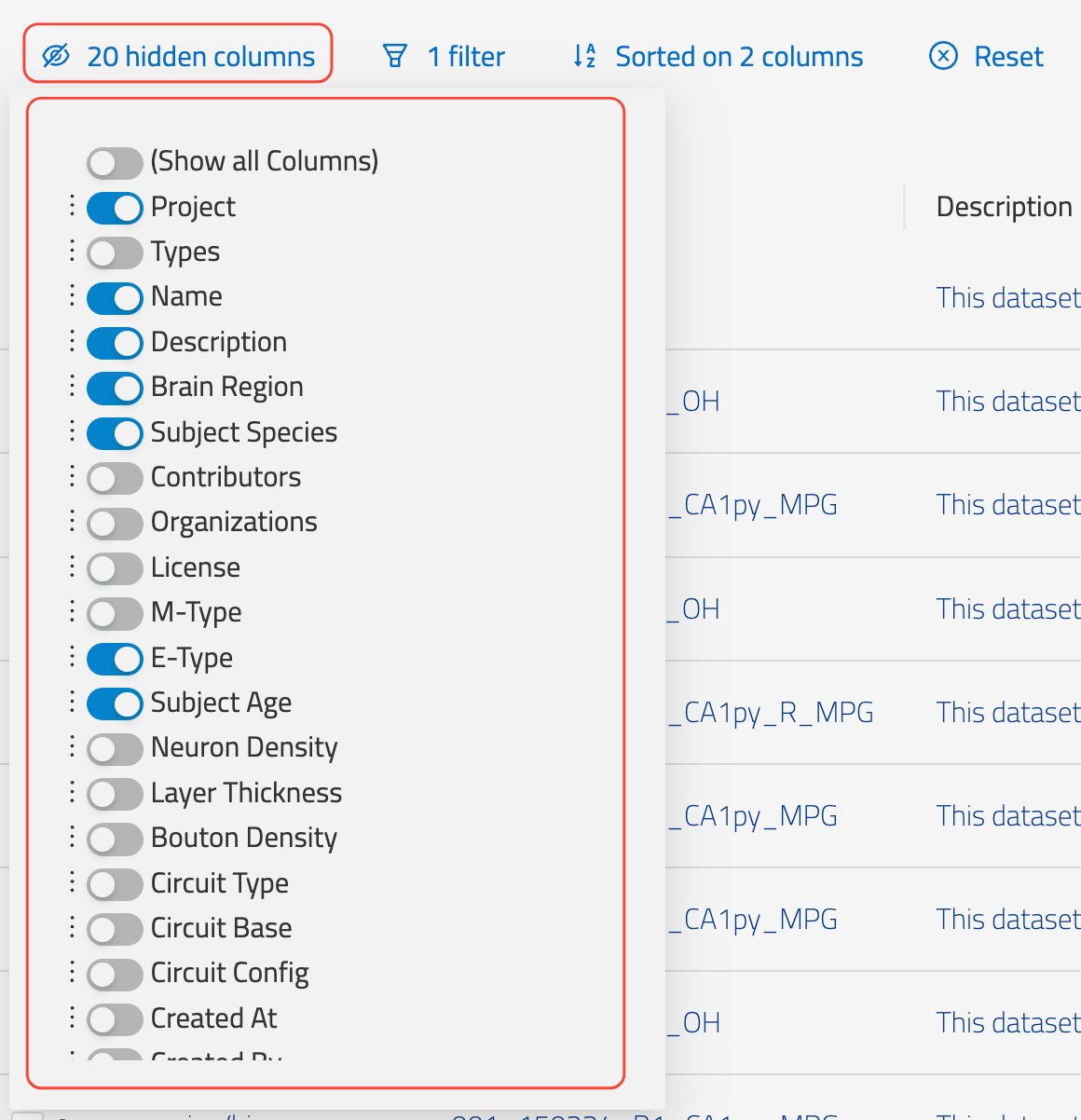The image size is (1081, 1120).
Task: Show the Contributors column toggle
Action: (115, 478)
